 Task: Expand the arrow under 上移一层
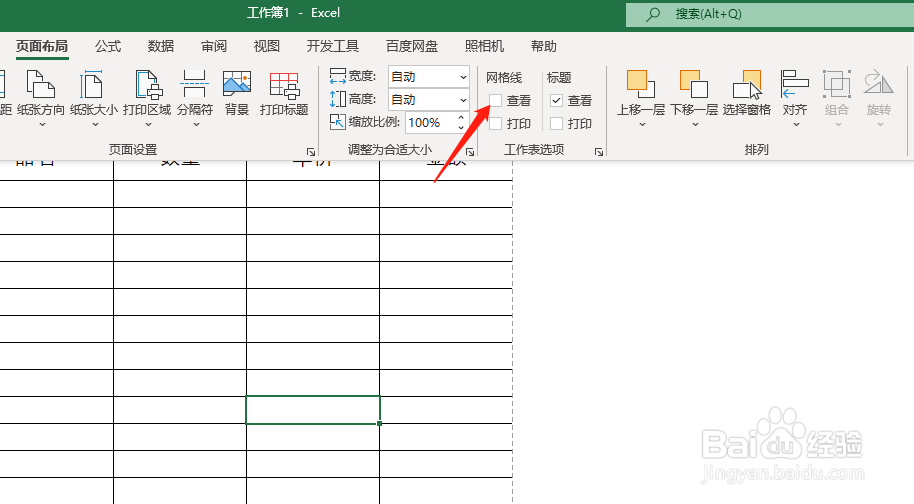(642, 124)
